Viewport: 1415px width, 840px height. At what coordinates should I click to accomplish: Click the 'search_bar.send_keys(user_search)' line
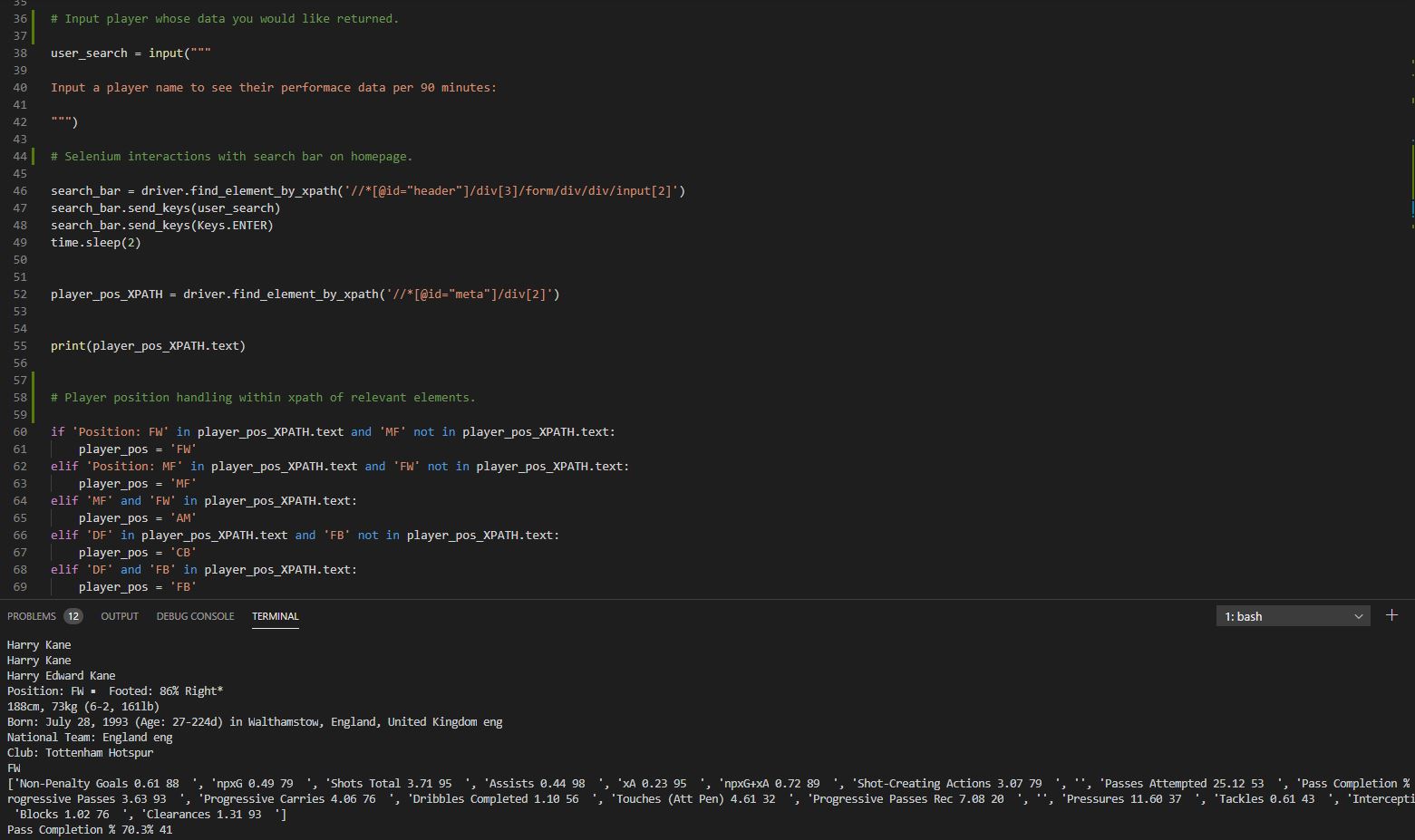(166, 208)
